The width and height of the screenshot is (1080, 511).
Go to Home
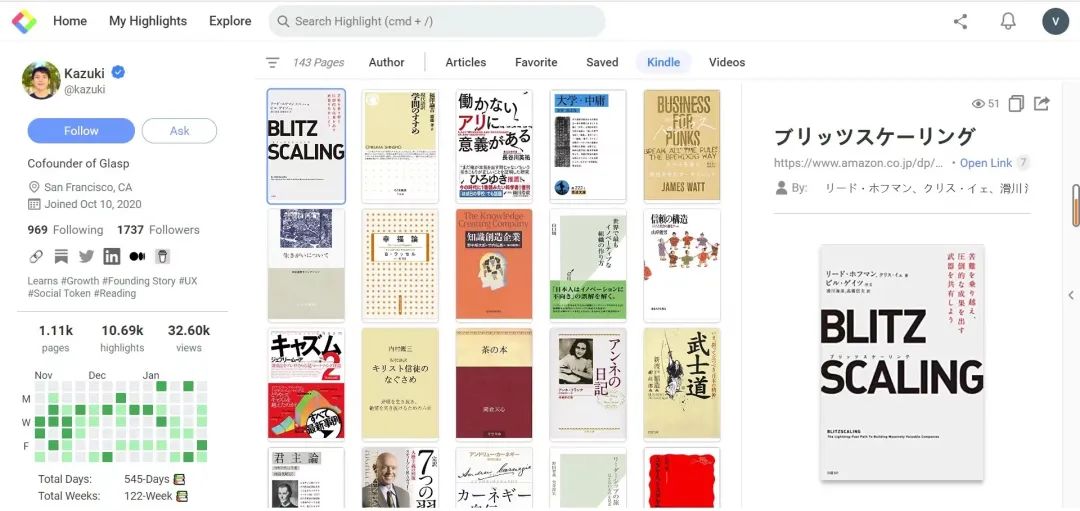[70, 21]
